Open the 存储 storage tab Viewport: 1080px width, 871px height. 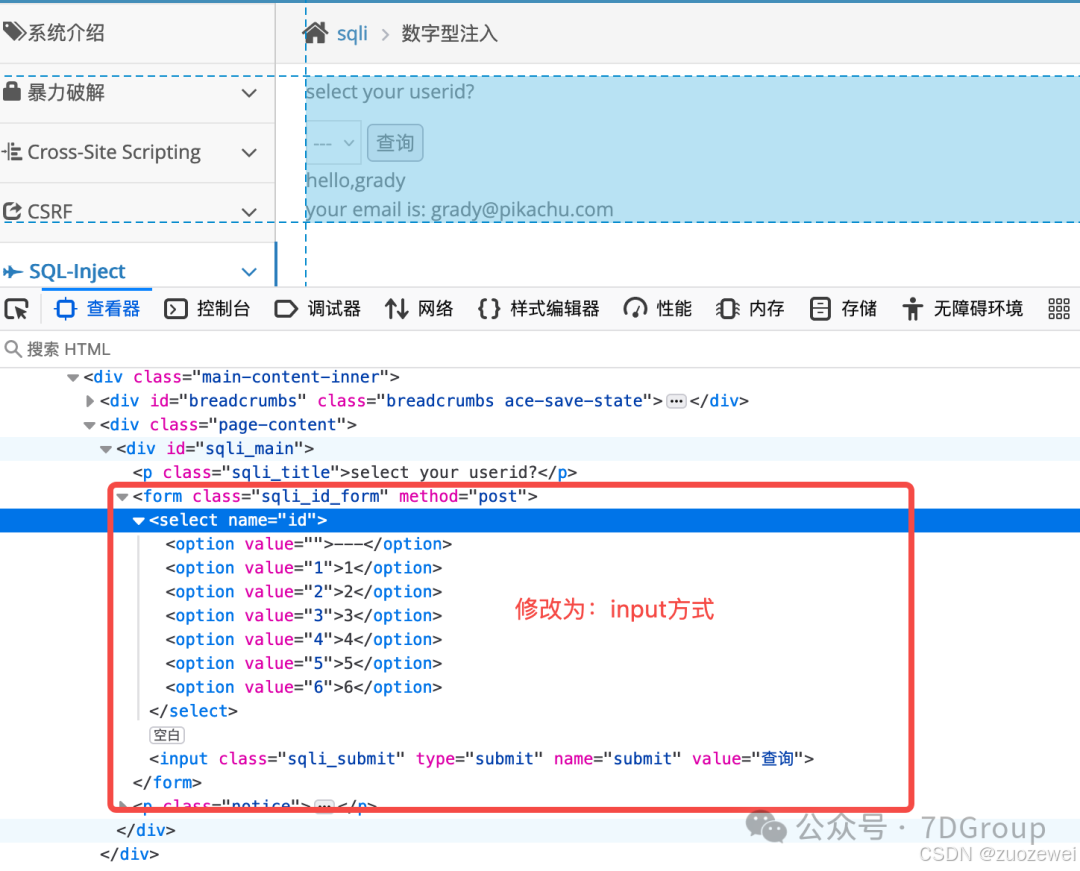click(843, 308)
